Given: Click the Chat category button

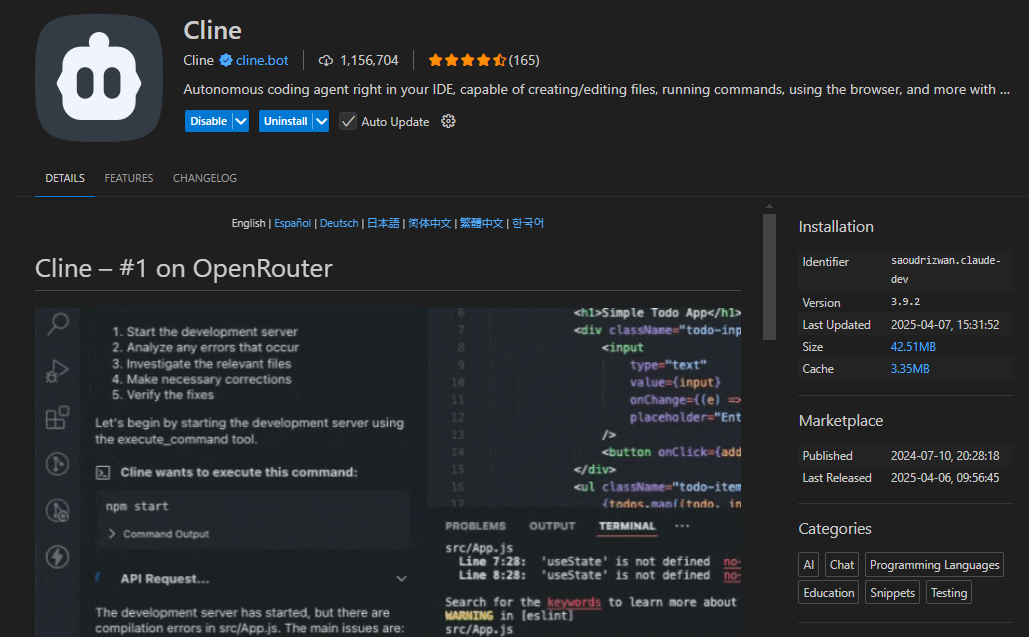Looking at the screenshot, I should pos(841,564).
